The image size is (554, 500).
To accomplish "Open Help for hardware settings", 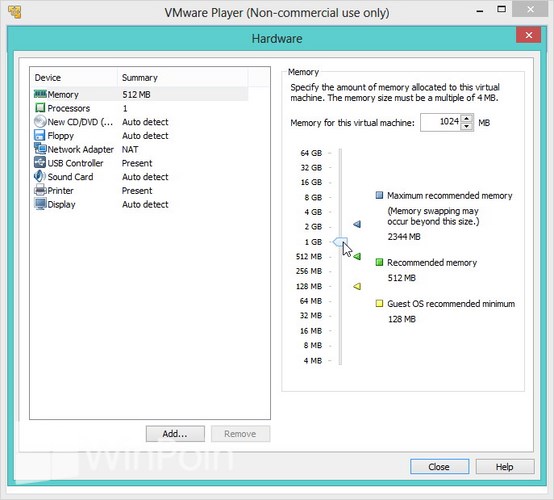I will point(505,467).
